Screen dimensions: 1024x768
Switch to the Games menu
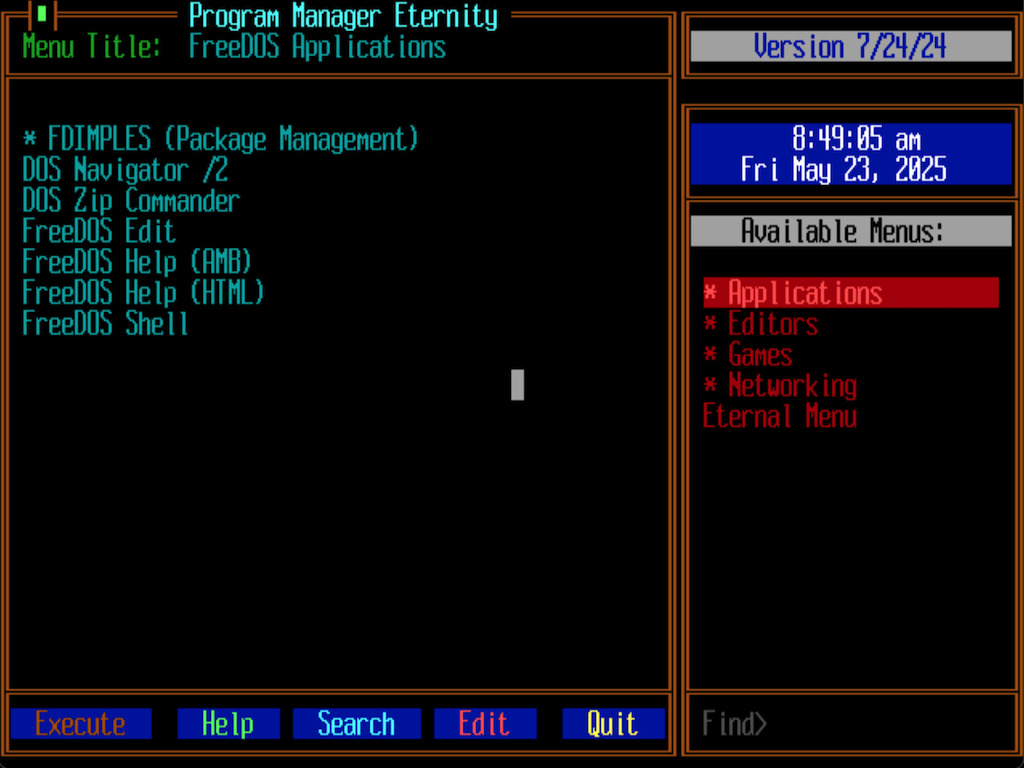pos(759,355)
